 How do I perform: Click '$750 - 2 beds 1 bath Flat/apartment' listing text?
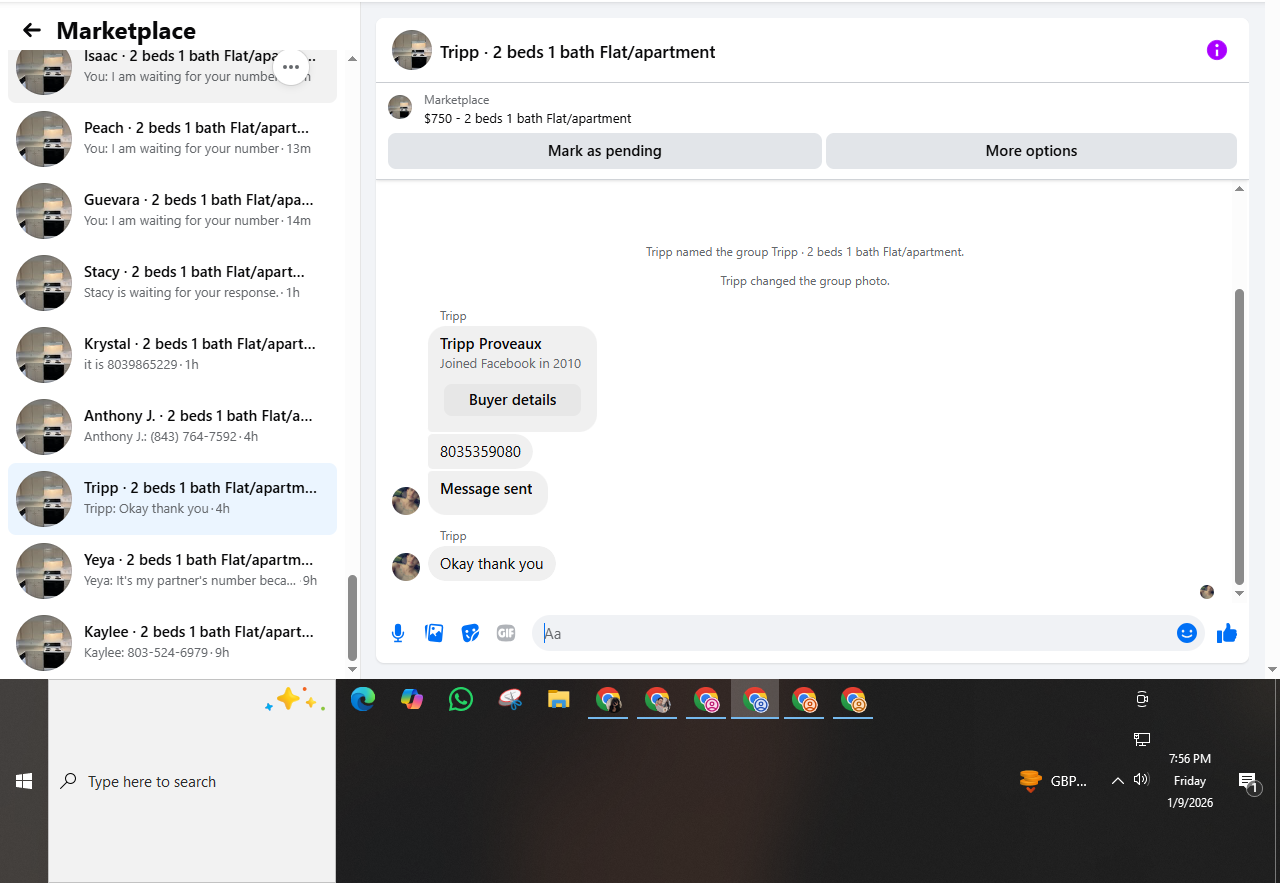point(528,118)
